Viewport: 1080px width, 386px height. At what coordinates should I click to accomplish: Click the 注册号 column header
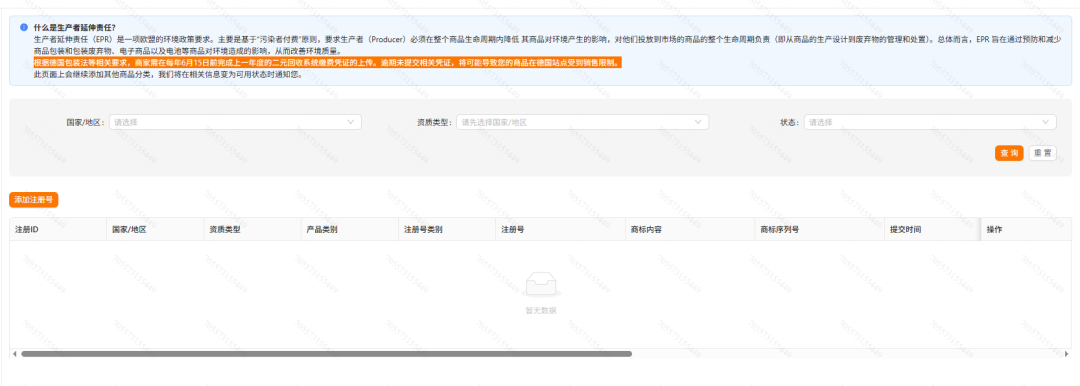click(560, 230)
